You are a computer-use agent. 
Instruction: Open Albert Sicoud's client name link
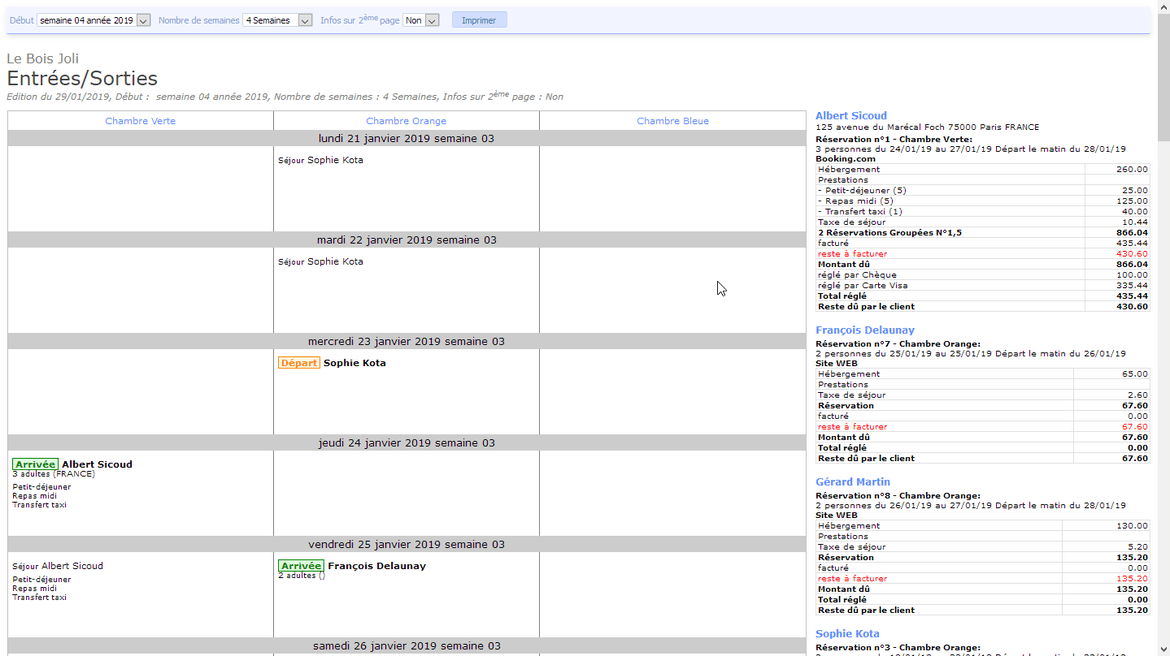coord(851,116)
